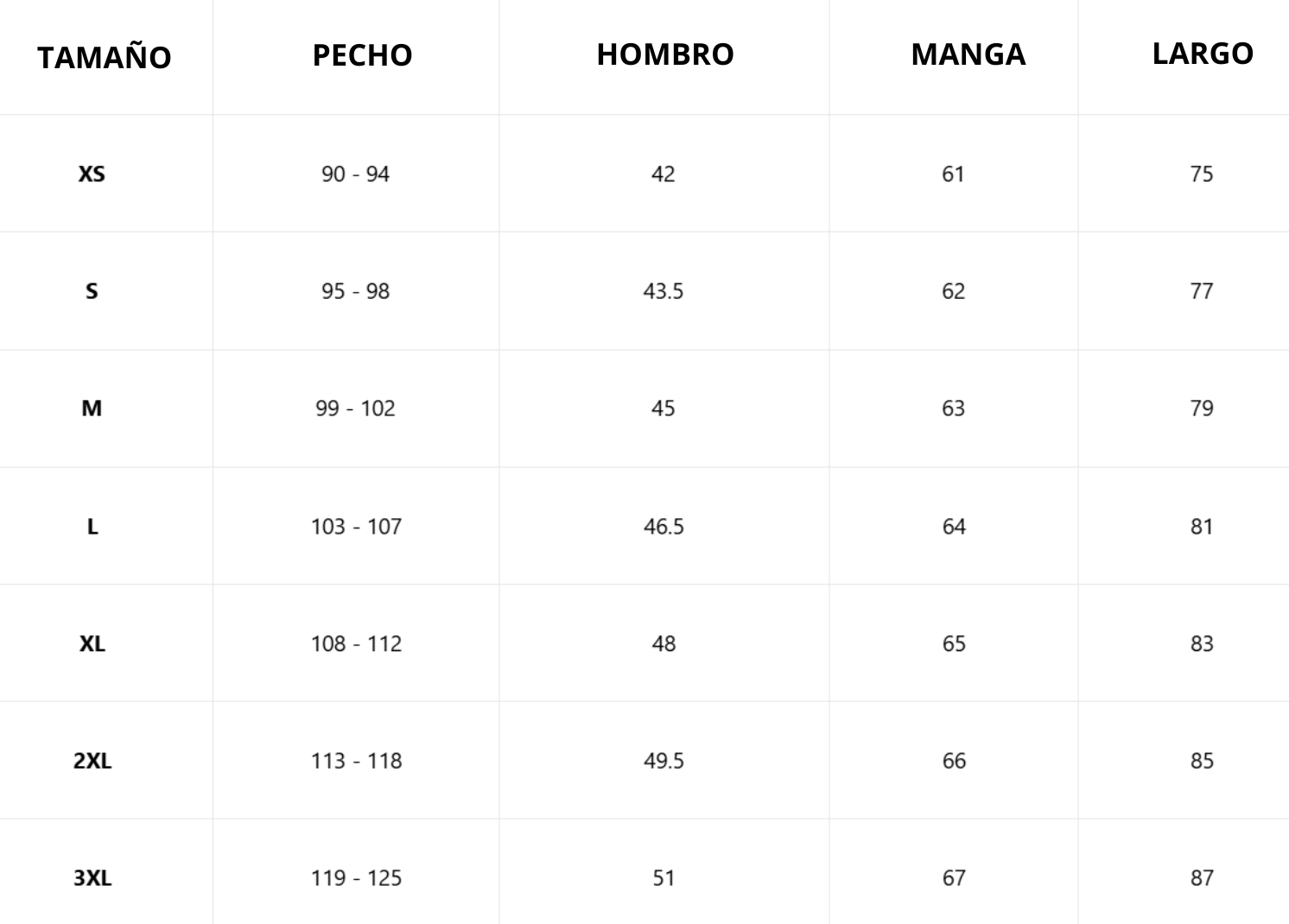Select chest range 99 - 102
This screenshot has width=1289, height=924.
coord(355,408)
